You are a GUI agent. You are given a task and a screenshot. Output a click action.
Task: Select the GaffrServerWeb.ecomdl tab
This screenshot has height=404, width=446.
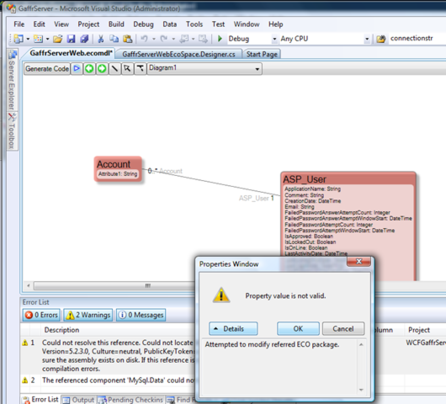(70, 53)
